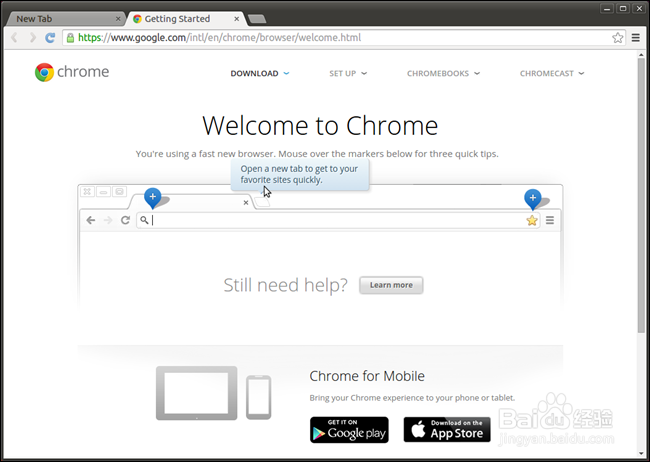Viewport: 650px width, 462px height.
Task: Click the illustrated browser's menu icon
Action: [550, 220]
